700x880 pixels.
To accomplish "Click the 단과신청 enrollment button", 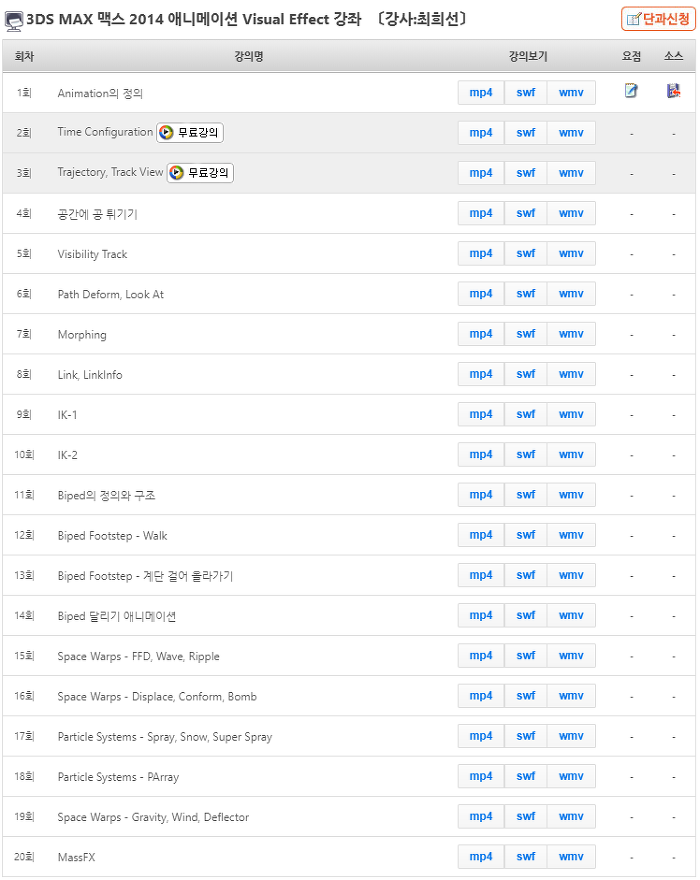I will pyautogui.click(x=658, y=19).
